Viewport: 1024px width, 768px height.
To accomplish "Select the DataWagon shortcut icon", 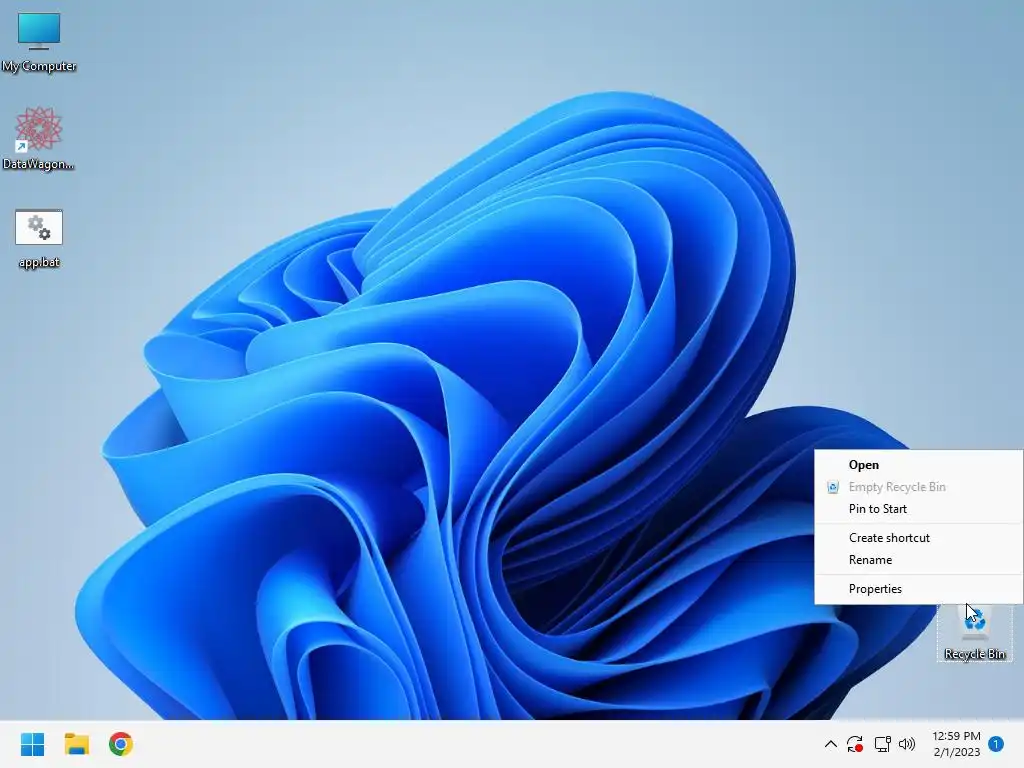I will pos(39,138).
